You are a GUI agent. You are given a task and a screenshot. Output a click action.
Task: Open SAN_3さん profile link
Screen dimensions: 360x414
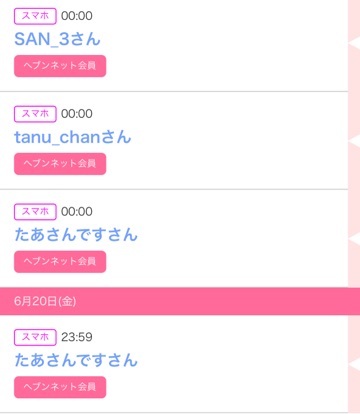57,39
